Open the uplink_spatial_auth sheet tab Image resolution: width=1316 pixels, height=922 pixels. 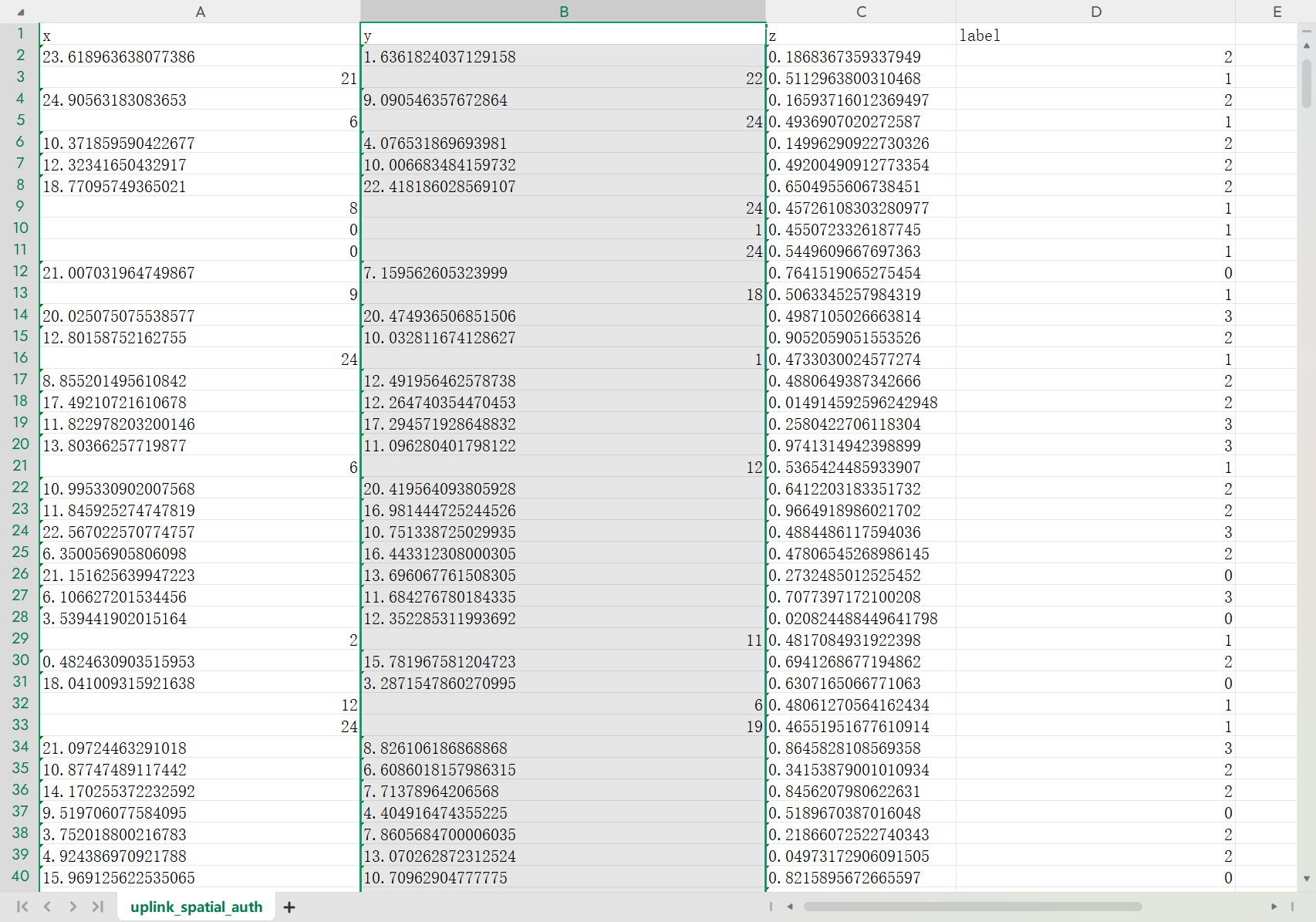(x=196, y=907)
